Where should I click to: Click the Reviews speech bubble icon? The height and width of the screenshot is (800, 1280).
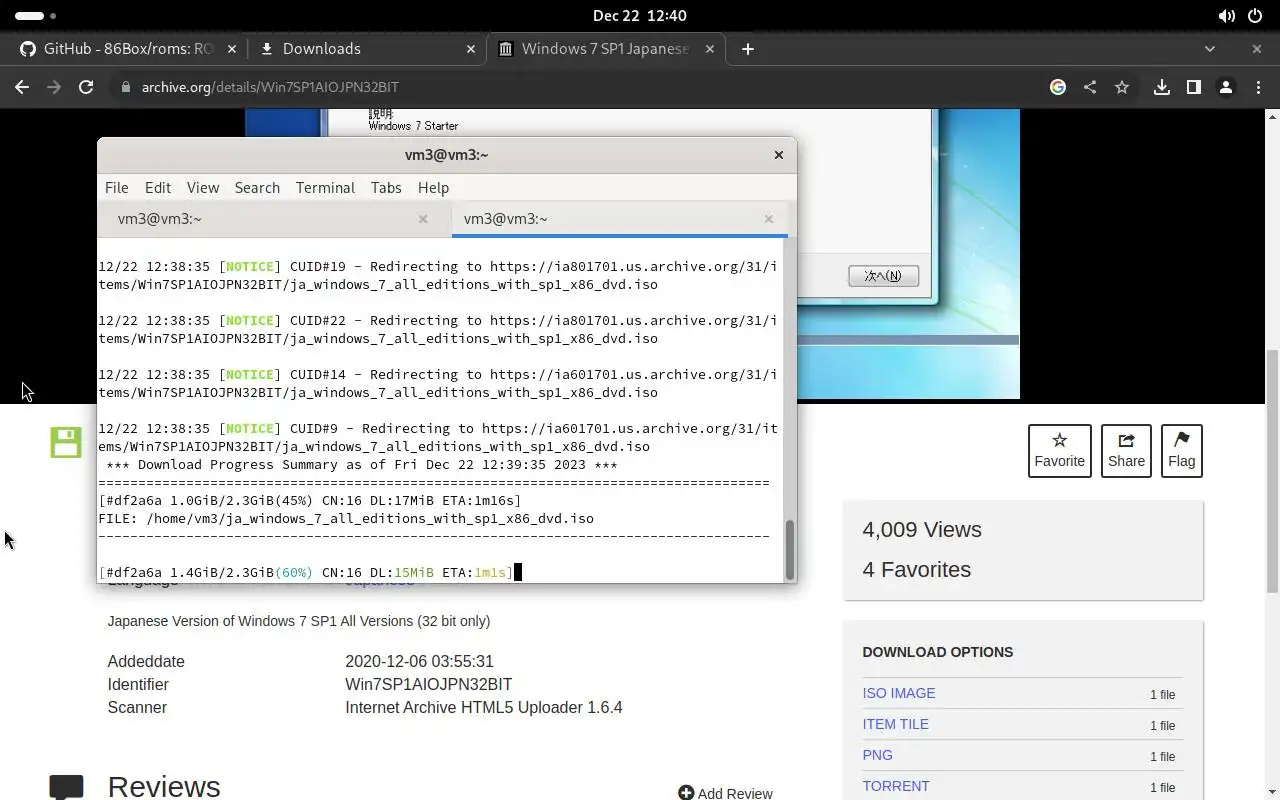coord(66,787)
